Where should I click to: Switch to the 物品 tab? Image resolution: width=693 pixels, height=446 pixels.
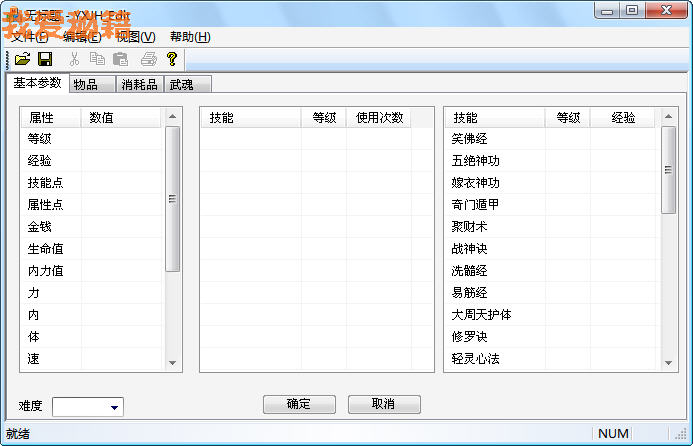pos(92,84)
